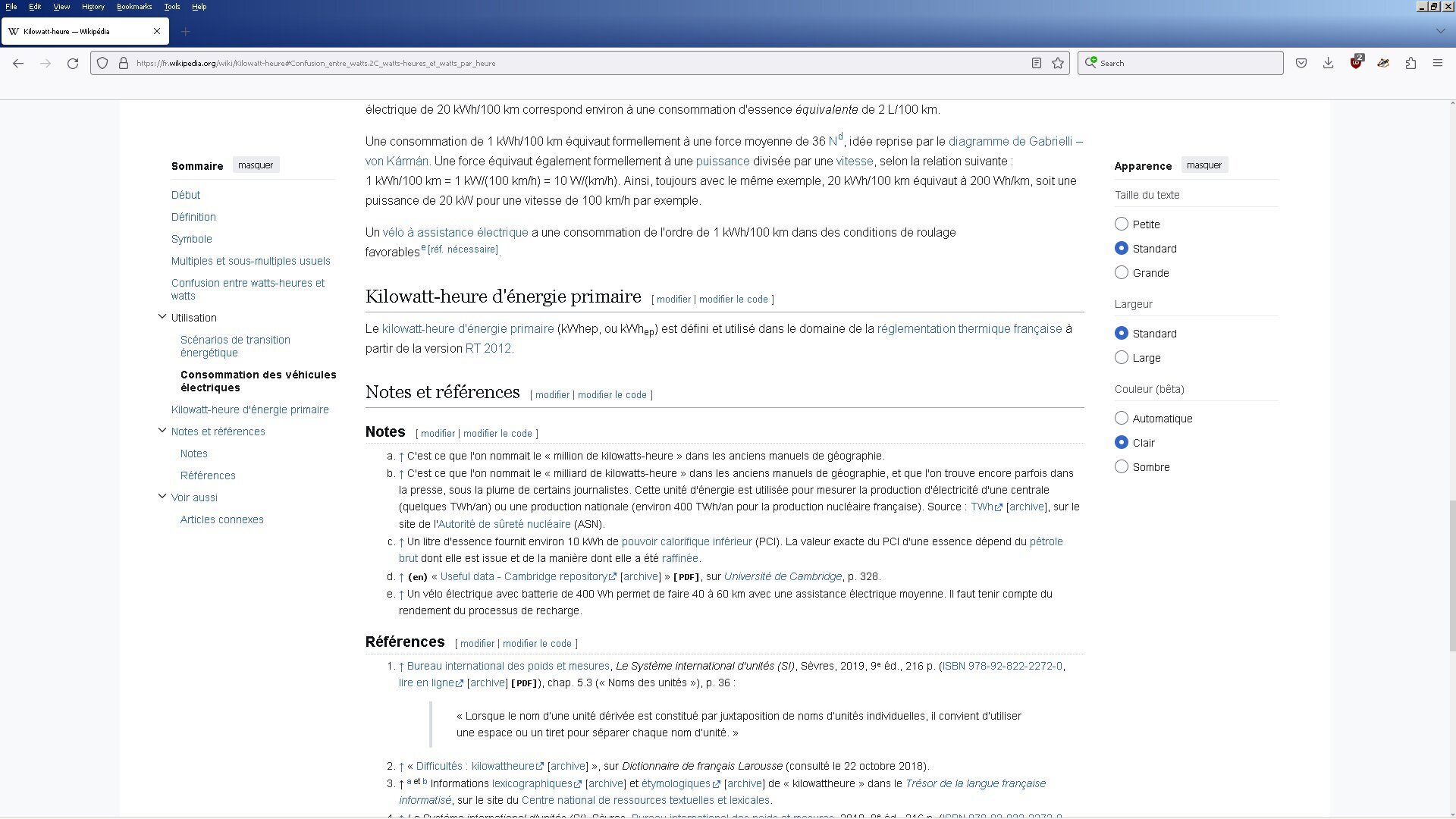The width and height of the screenshot is (1456, 819).
Task: Open Multiples et sous-multiples usuels entry
Action: click(x=251, y=261)
